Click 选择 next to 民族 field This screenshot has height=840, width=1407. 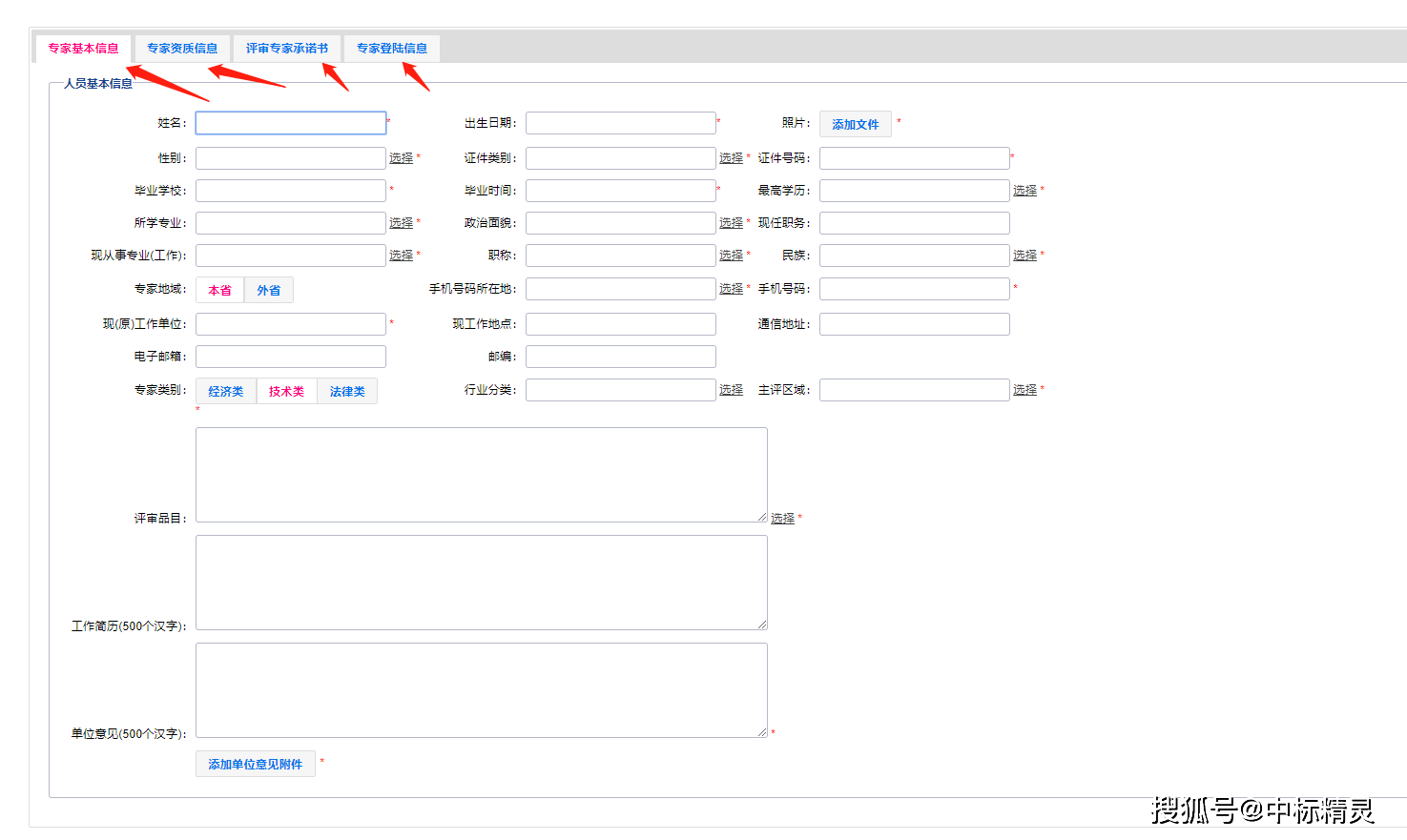click(x=1024, y=256)
